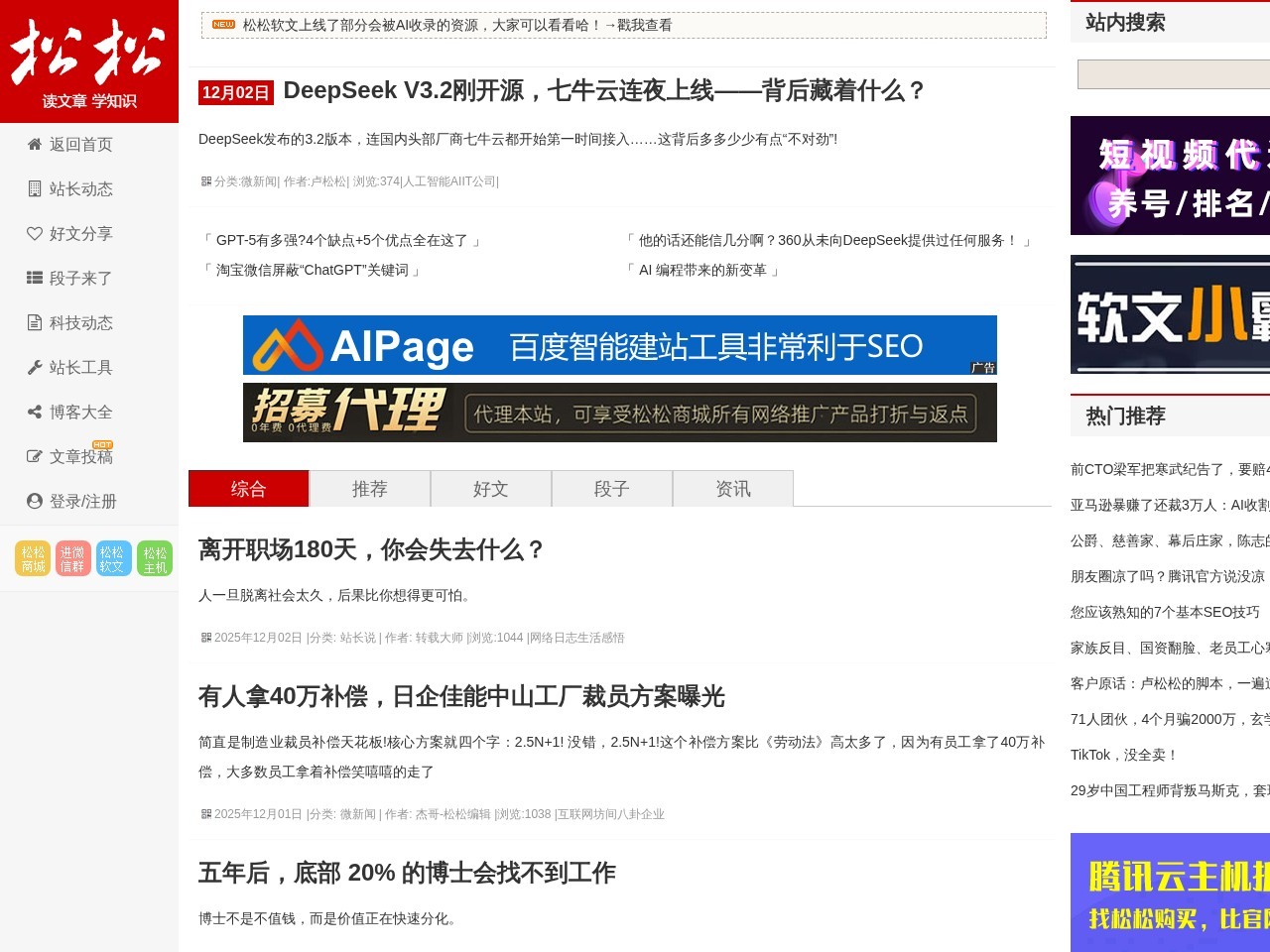Switch to the 推荐 tab
Screen dimensions: 1270x952
(x=369, y=488)
